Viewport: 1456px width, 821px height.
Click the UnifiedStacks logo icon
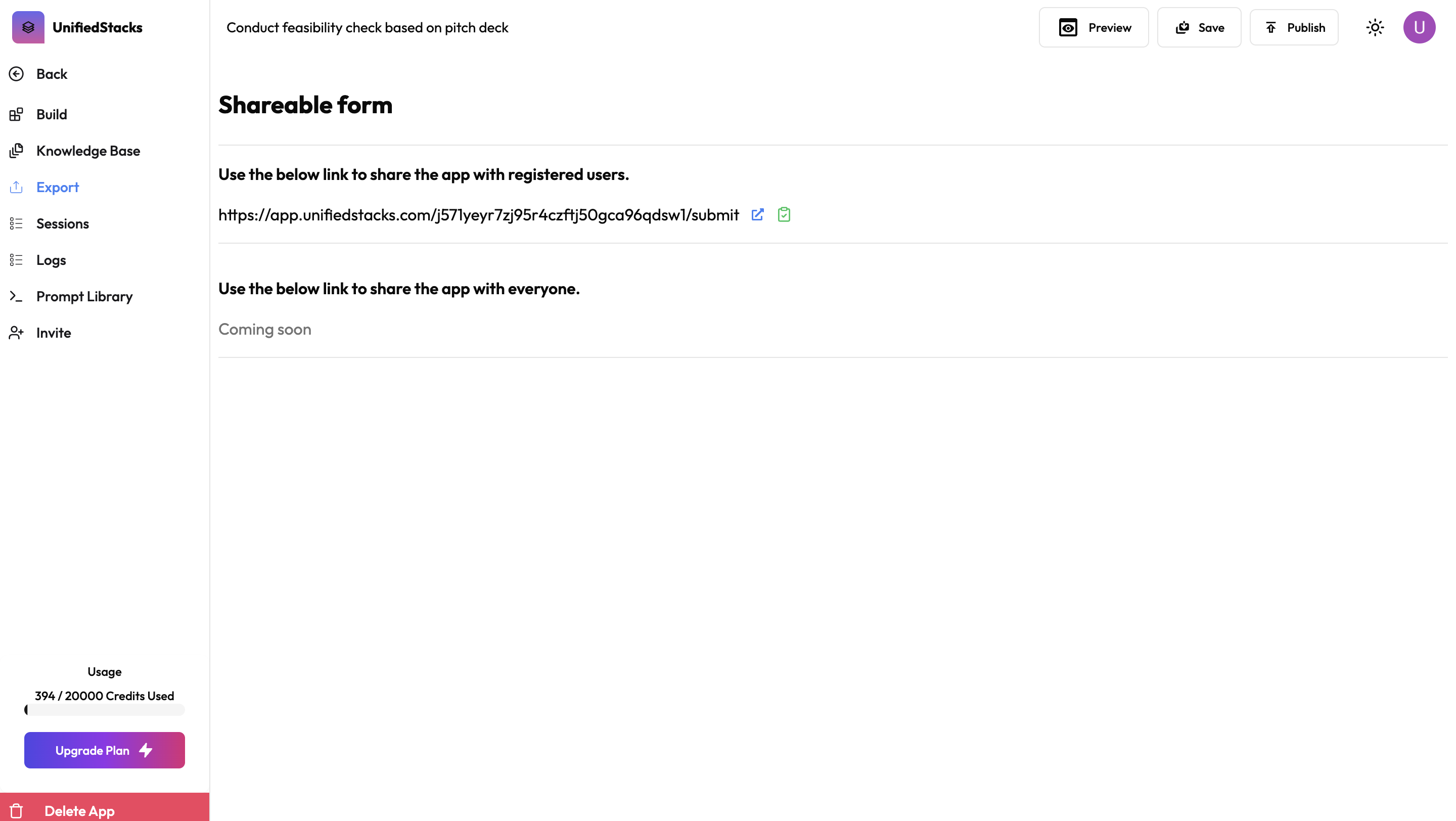[x=28, y=28]
